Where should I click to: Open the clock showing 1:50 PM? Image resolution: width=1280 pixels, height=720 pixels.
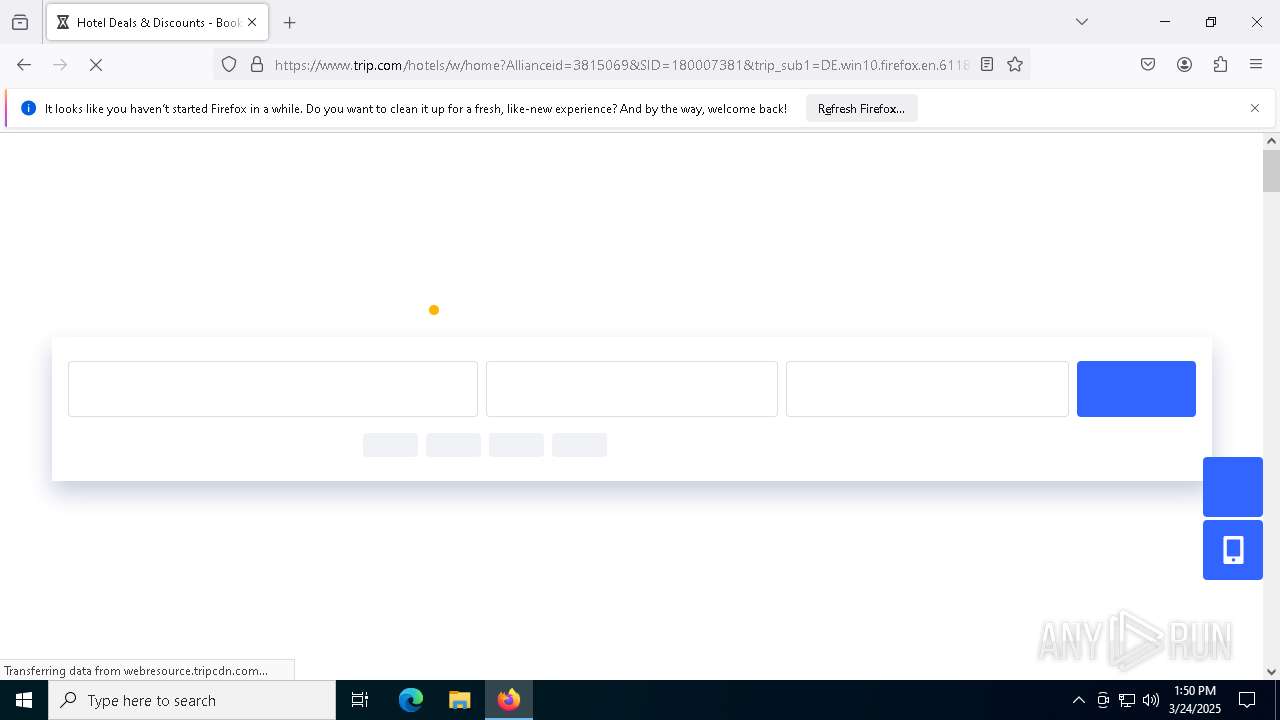[1195, 700]
